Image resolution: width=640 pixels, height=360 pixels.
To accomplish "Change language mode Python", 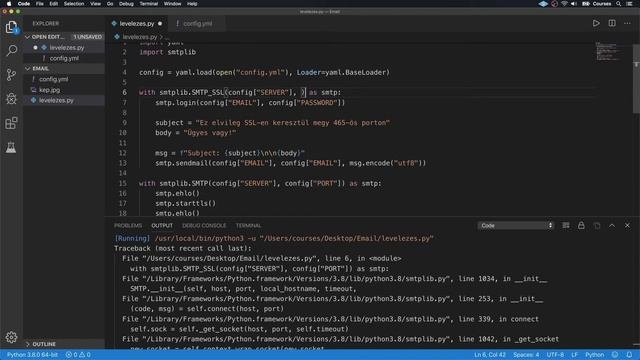I will point(595,355).
